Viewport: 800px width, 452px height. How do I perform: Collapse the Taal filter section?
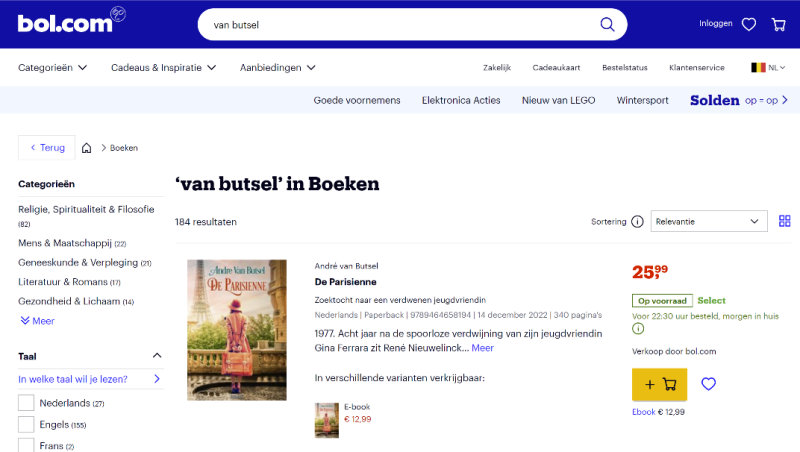[x=157, y=356]
